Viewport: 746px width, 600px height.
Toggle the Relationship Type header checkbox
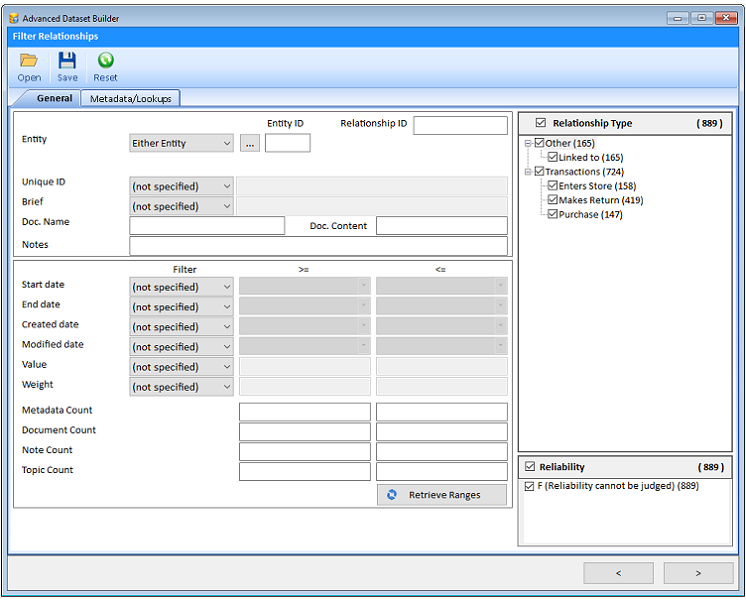[x=541, y=123]
